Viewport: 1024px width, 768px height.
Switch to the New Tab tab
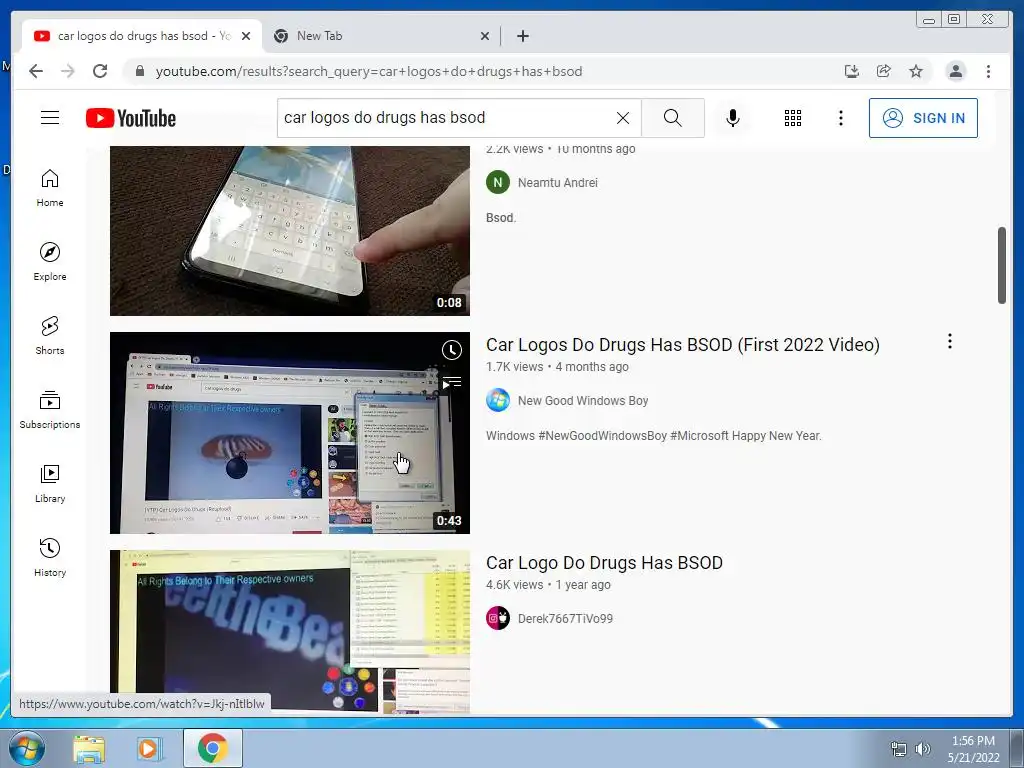tap(381, 36)
